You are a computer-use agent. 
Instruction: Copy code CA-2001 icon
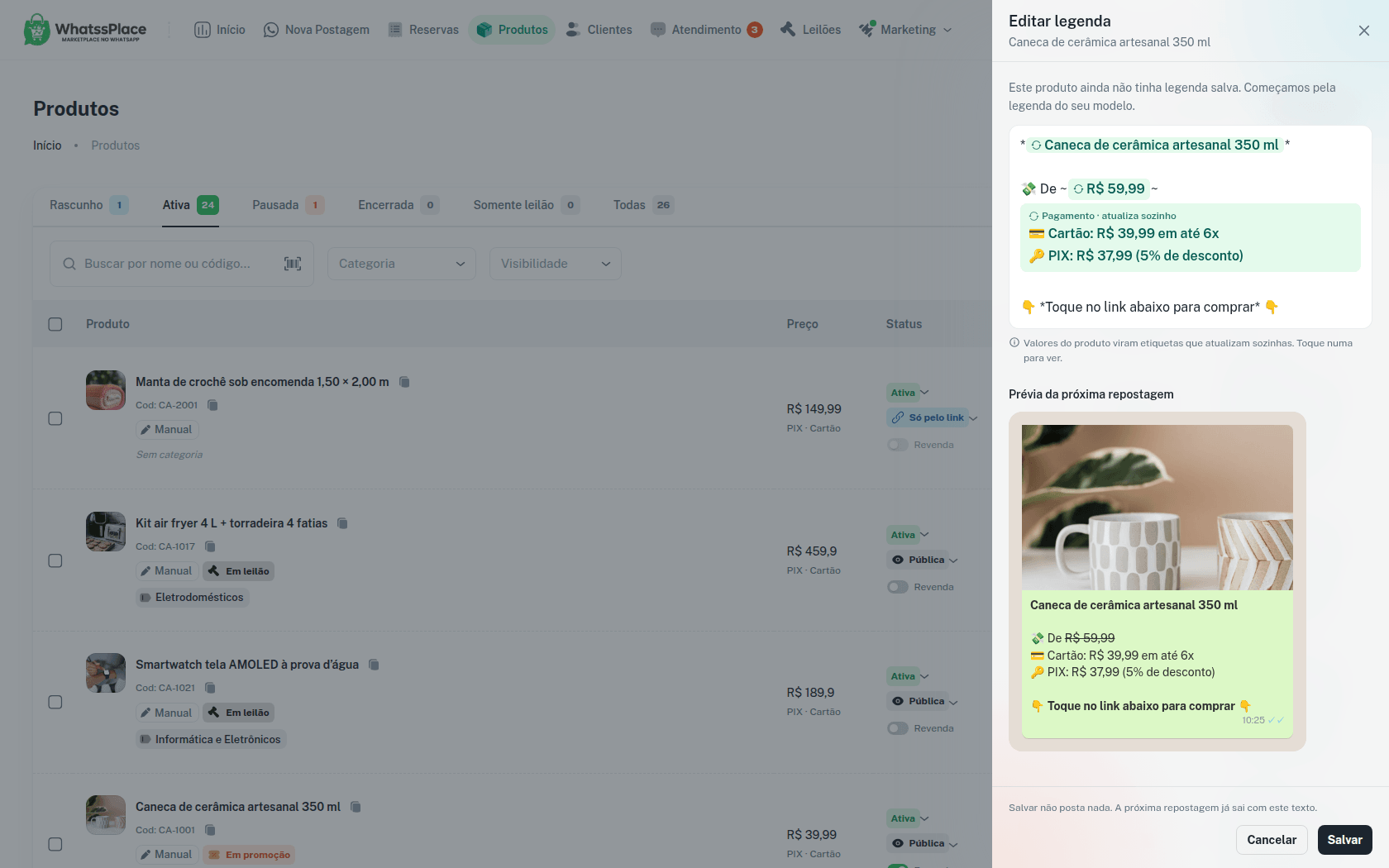(x=212, y=405)
